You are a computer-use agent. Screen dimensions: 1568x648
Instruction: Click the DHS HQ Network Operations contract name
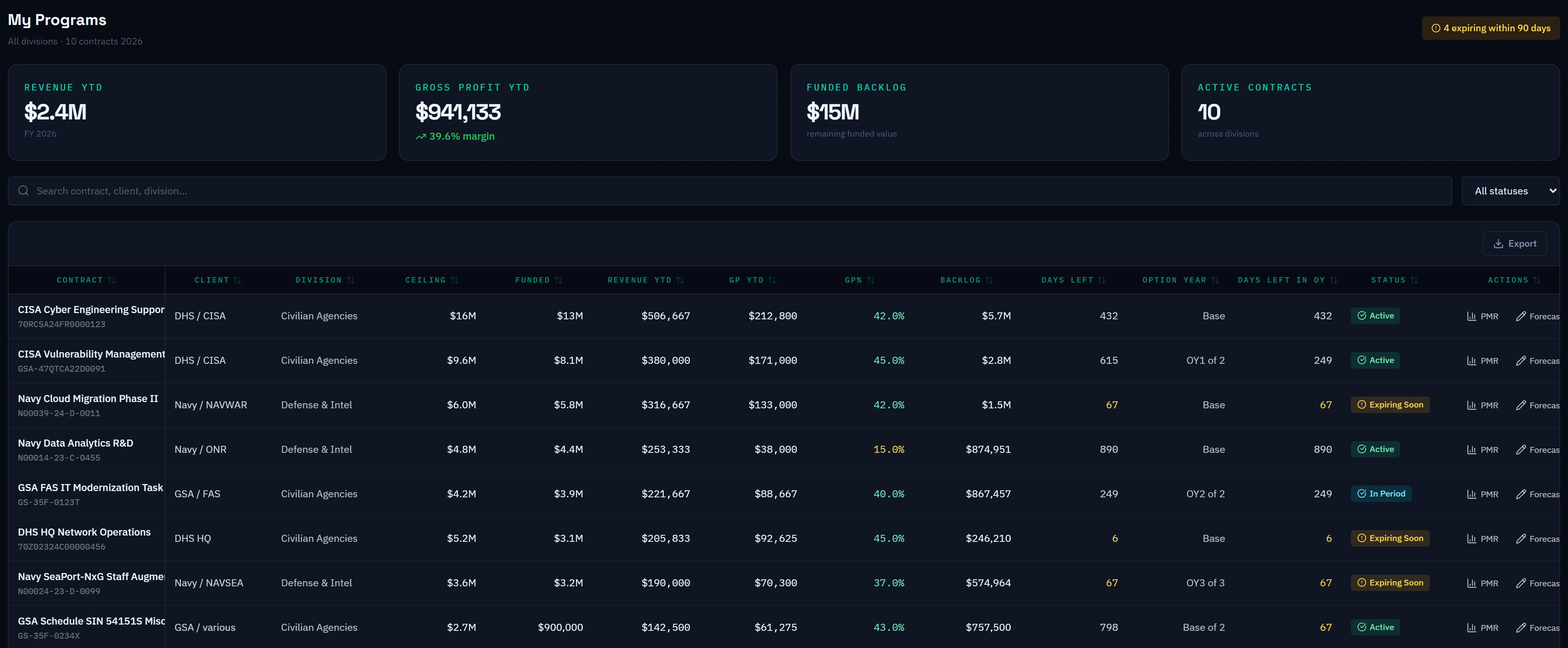[84, 532]
